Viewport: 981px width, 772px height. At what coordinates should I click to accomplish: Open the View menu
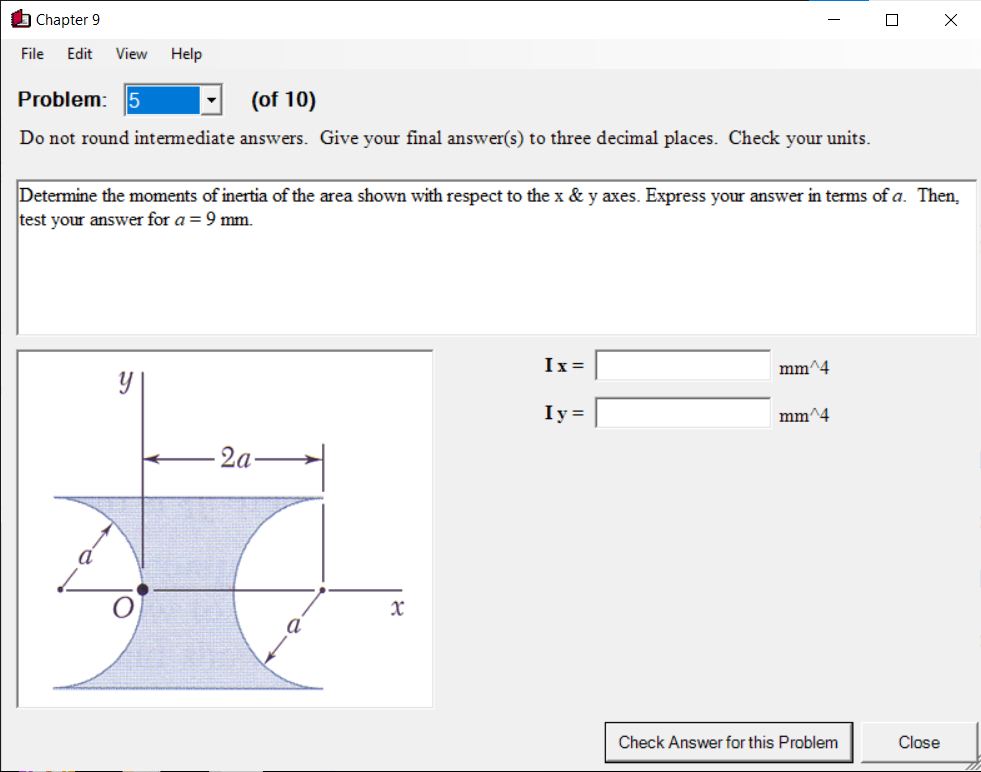(130, 54)
